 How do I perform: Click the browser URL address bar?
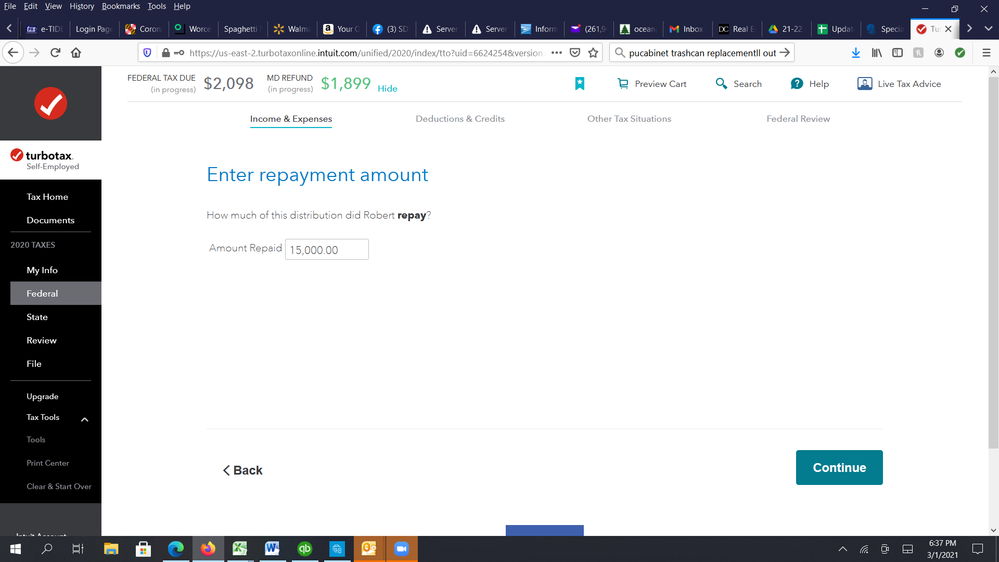coord(366,53)
